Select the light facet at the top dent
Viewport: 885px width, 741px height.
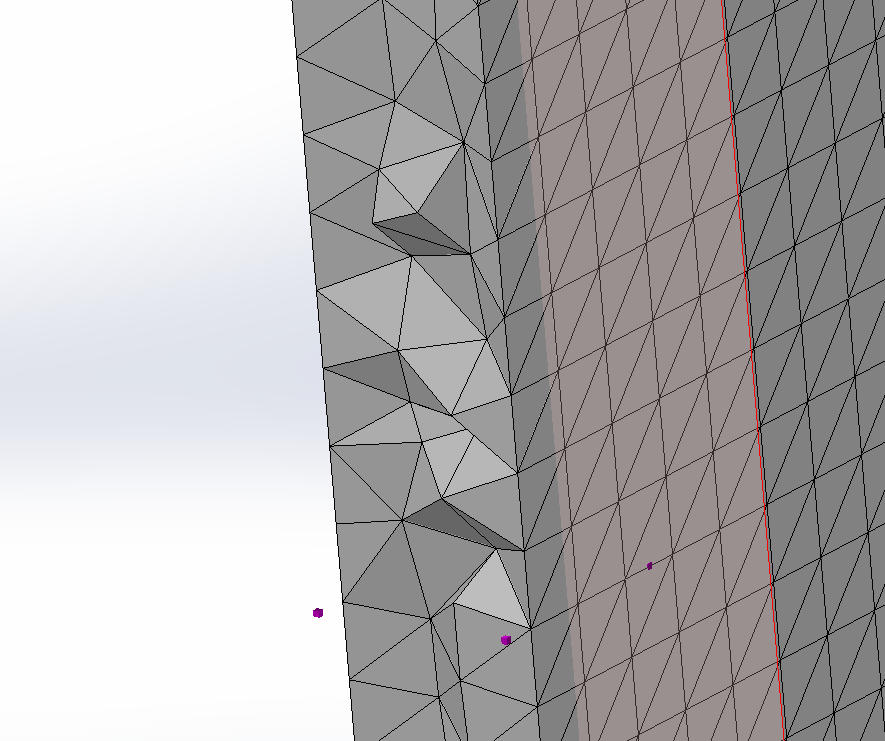pyautogui.click(x=420, y=180)
